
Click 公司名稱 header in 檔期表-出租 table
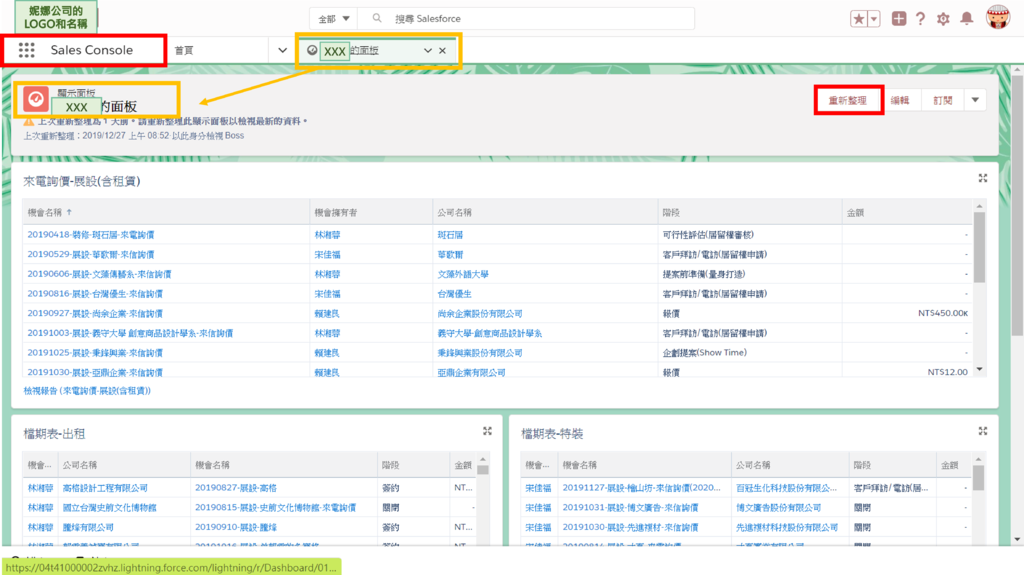(x=80, y=465)
